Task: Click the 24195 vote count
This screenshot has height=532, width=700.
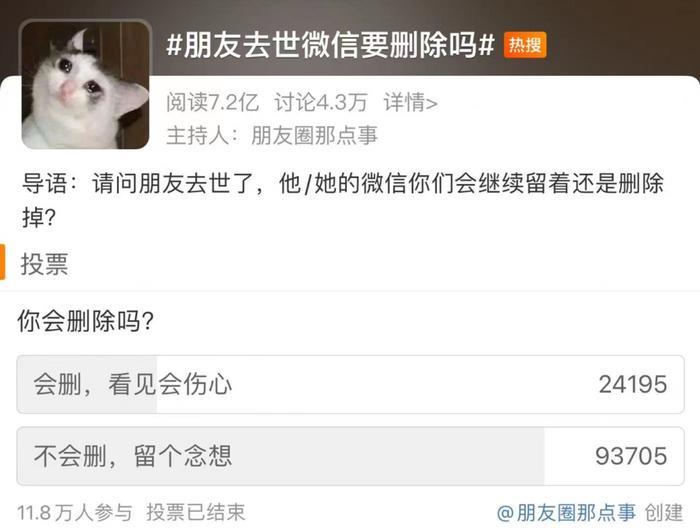Action: coord(633,384)
